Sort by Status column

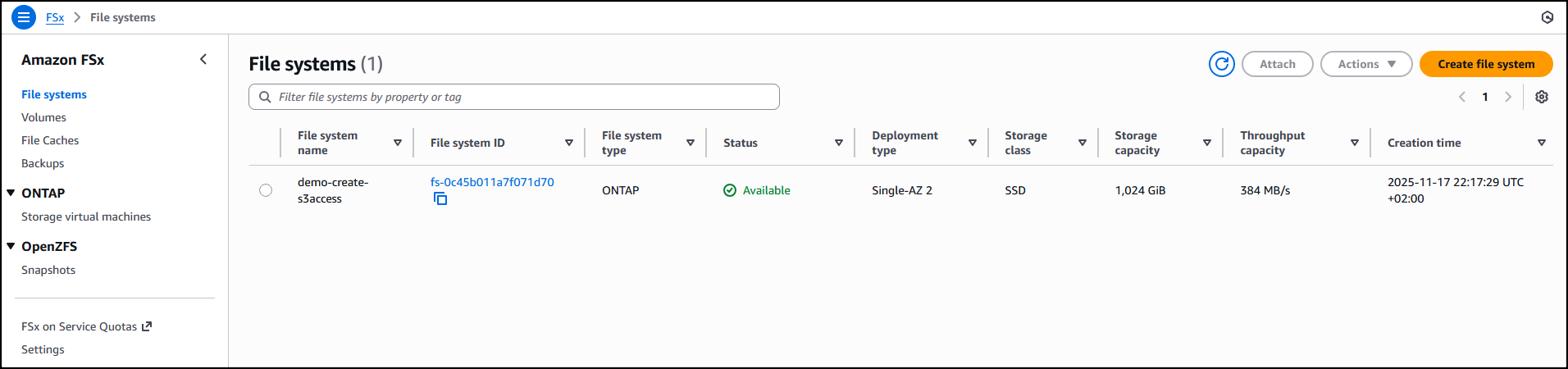(838, 143)
